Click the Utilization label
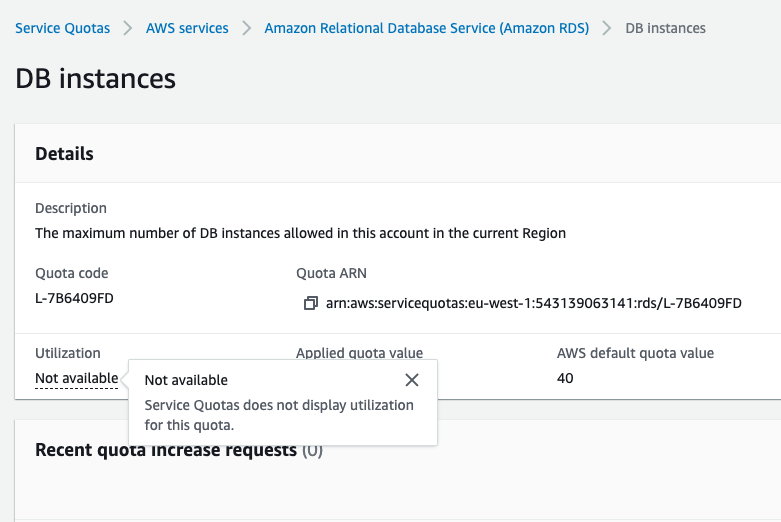 [x=68, y=353]
